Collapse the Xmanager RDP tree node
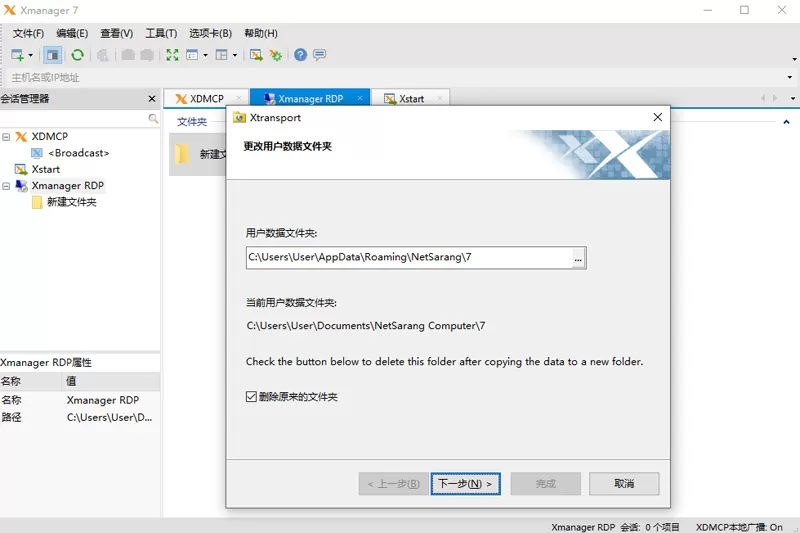The height and width of the screenshot is (533, 800). (x=6, y=186)
